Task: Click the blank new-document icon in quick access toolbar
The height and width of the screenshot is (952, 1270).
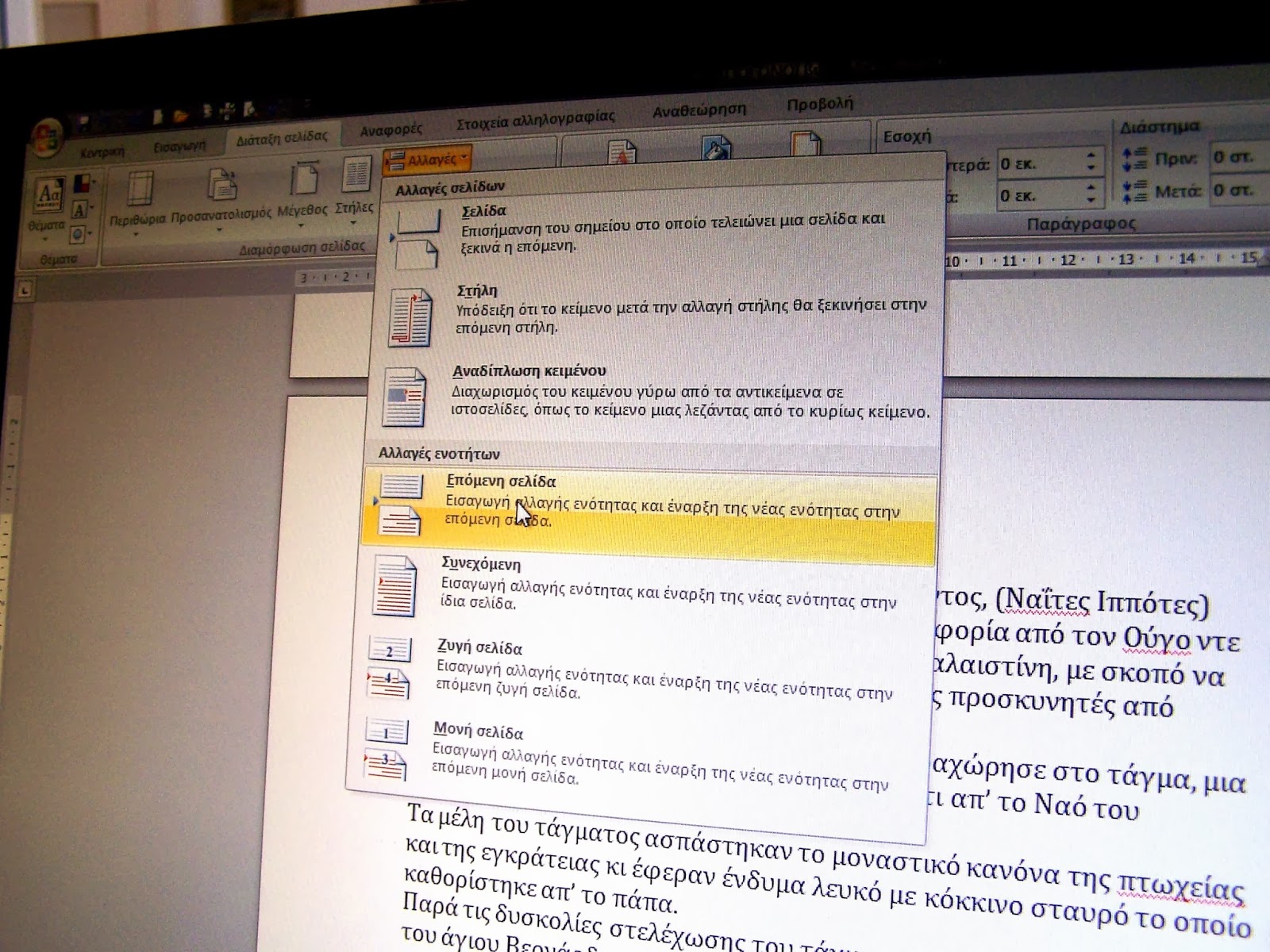Action: (x=158, y=117)
